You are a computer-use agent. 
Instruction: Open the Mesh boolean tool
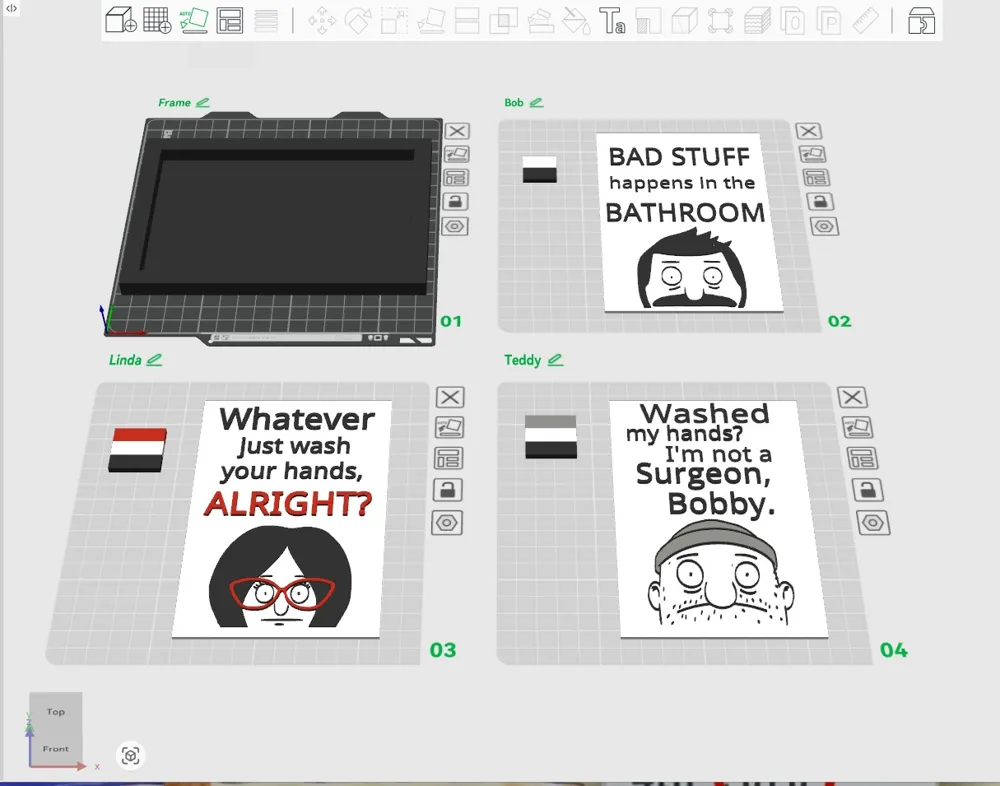504,20
